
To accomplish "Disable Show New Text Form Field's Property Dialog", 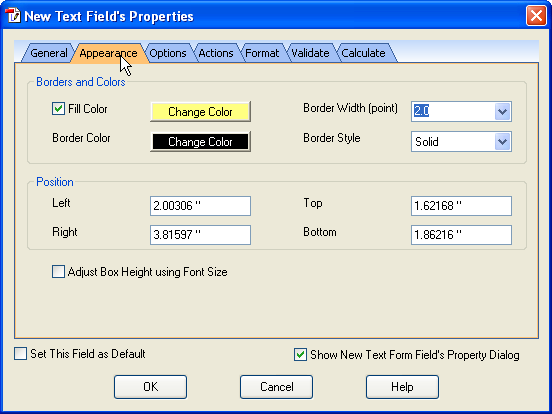I will [300, 355].
